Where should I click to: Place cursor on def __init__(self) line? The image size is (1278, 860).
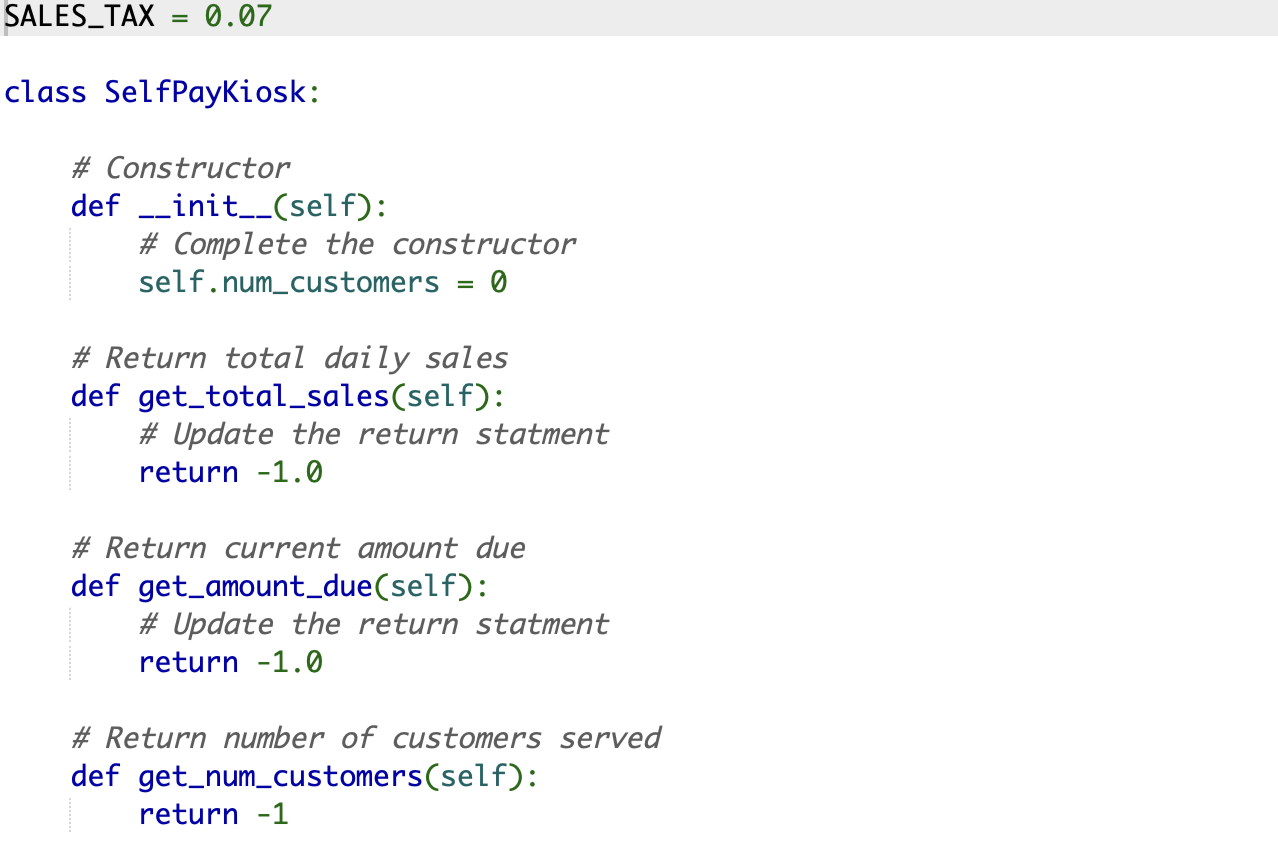[229, 207]
